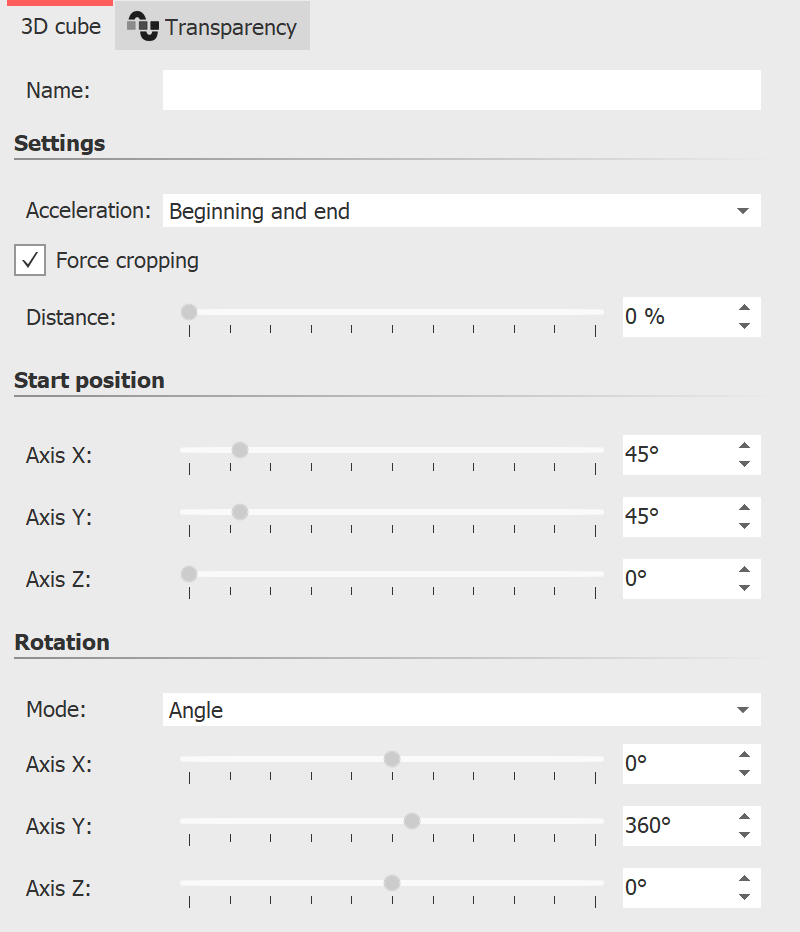This screenshot has height=932, width=800.
Task: Switch to the Transparency tab
Action: pyautogui.click(x=212, y=27)
